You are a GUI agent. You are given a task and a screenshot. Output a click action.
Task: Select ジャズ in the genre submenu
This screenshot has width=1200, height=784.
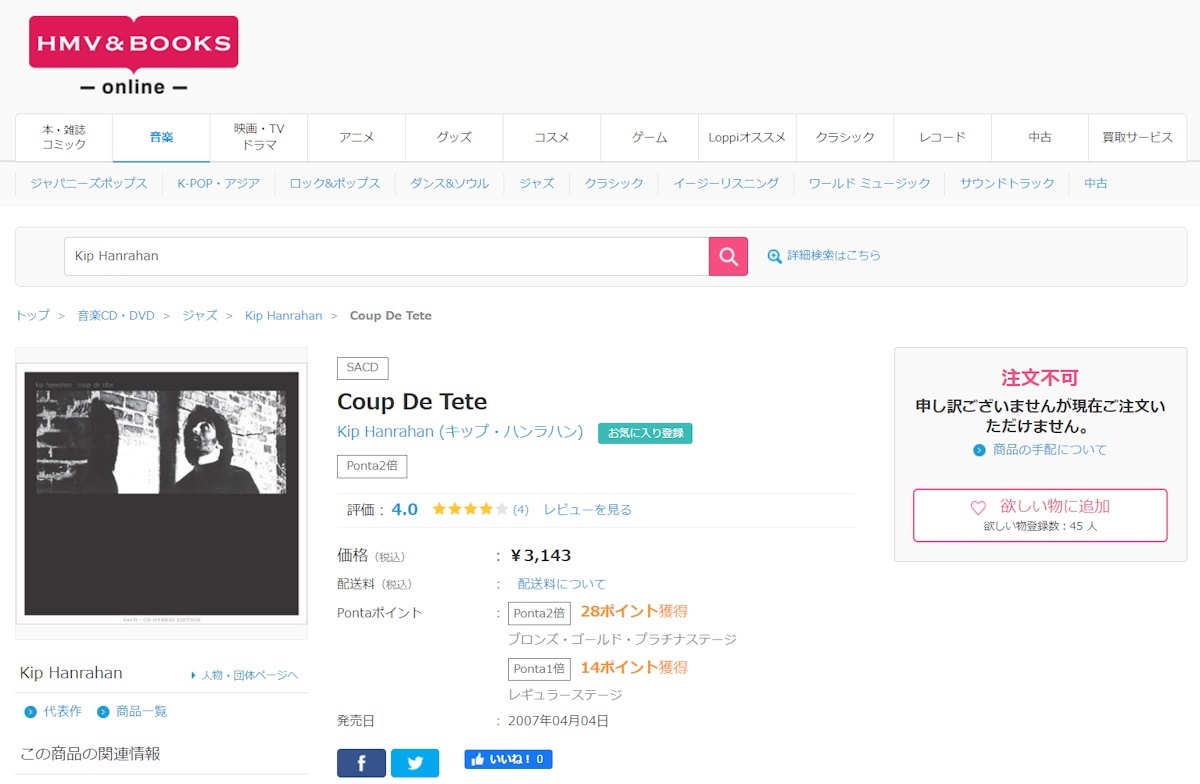(x=536, y=183)
